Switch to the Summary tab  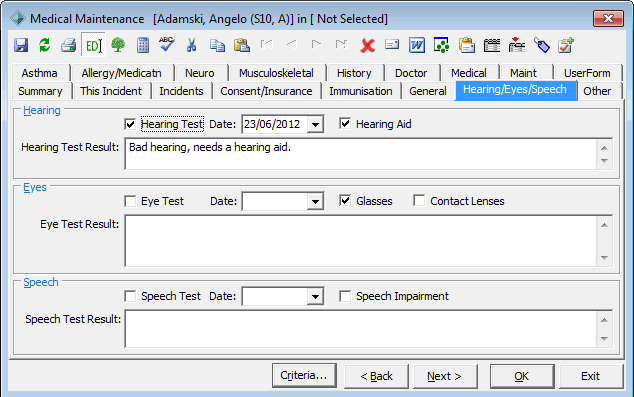point(40,91)
